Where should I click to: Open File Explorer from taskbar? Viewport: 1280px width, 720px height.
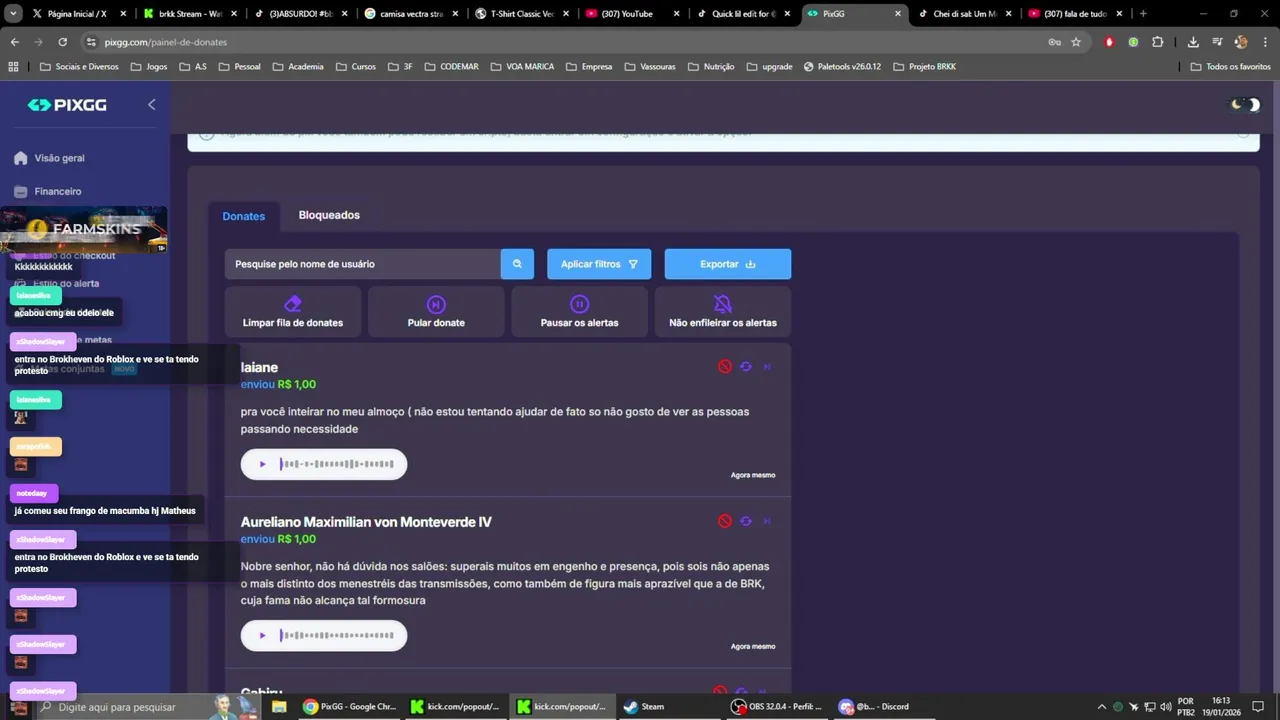[279, 706]
